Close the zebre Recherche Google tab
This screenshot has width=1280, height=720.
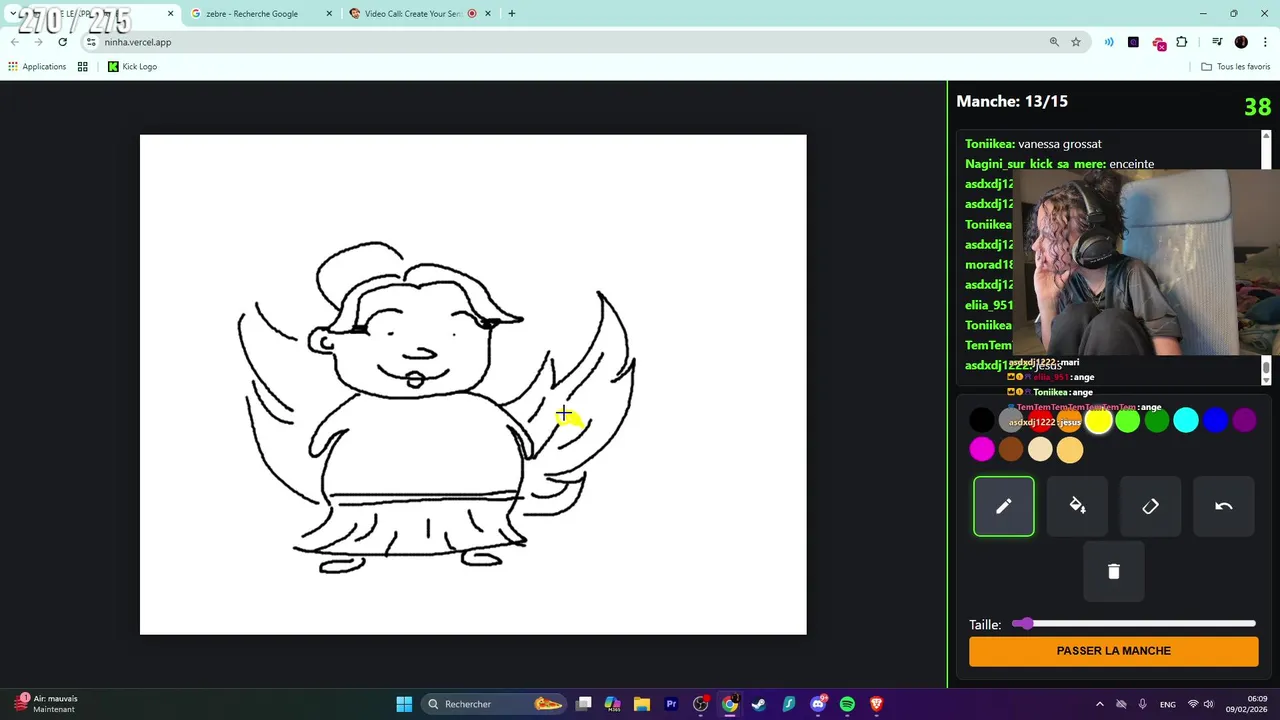[x=329, y=14]
